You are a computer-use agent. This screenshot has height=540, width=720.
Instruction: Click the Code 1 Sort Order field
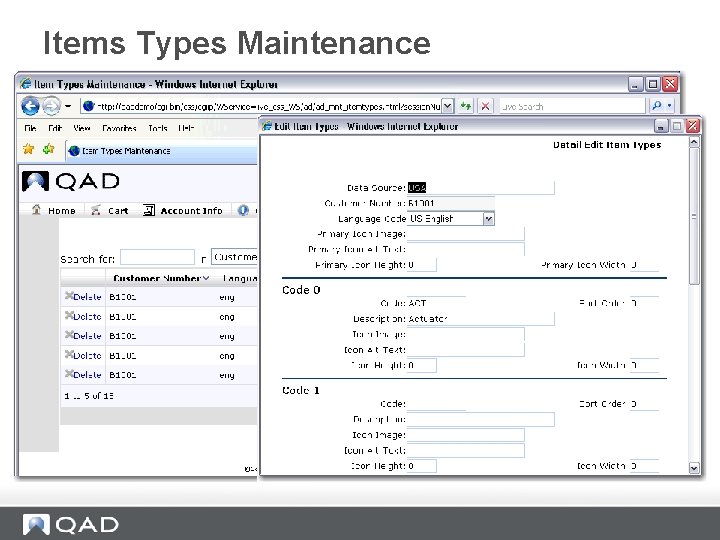(644, 404)
